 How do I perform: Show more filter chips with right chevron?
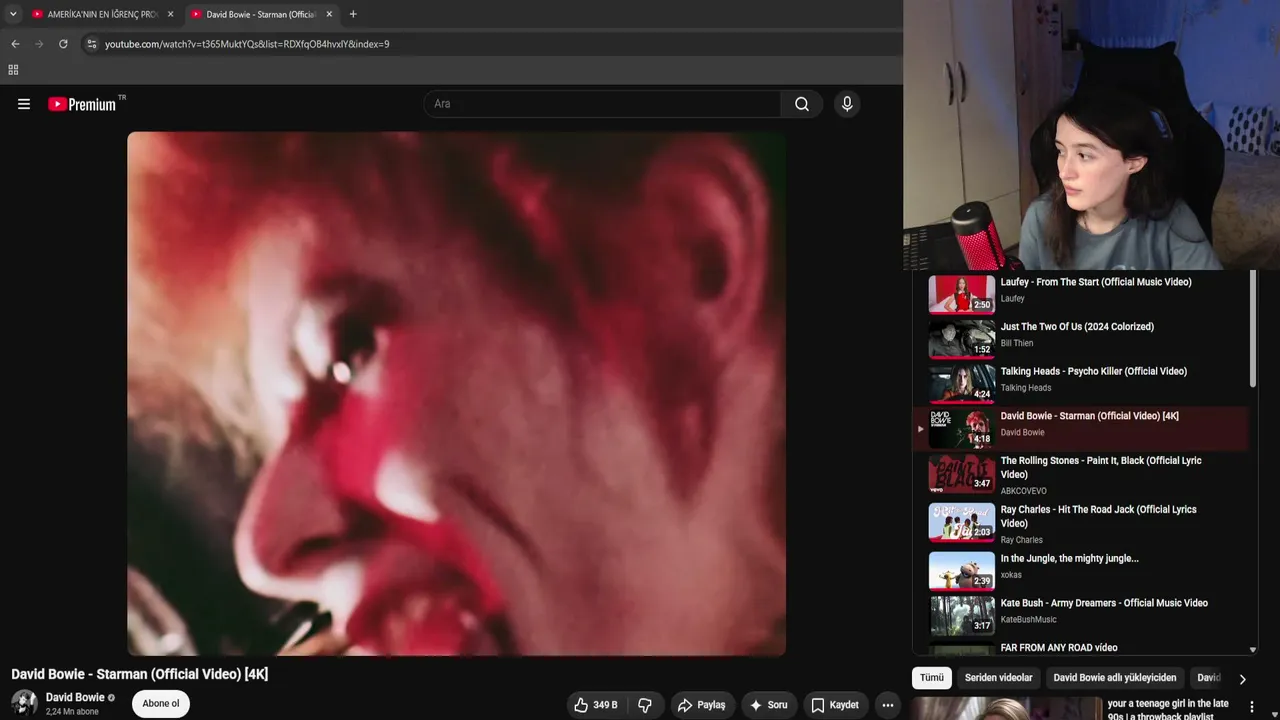click(x=1242, y=679)
